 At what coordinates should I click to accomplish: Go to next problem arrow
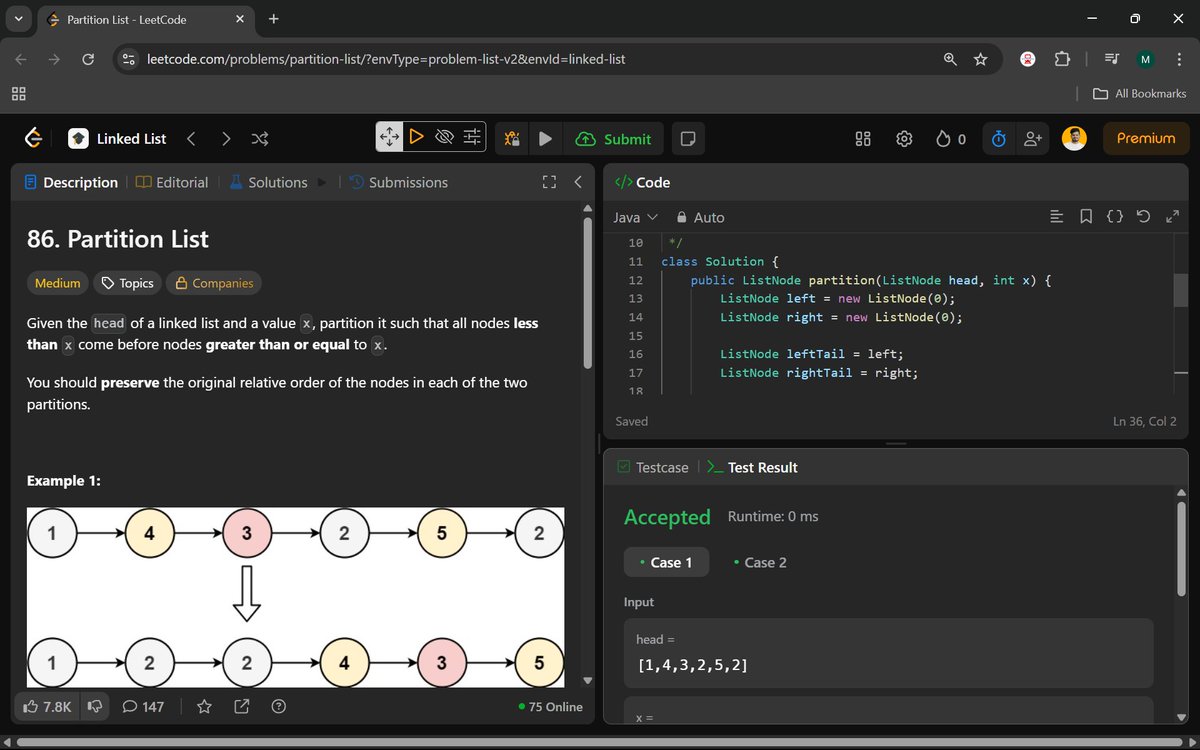(x=226, y=138)
